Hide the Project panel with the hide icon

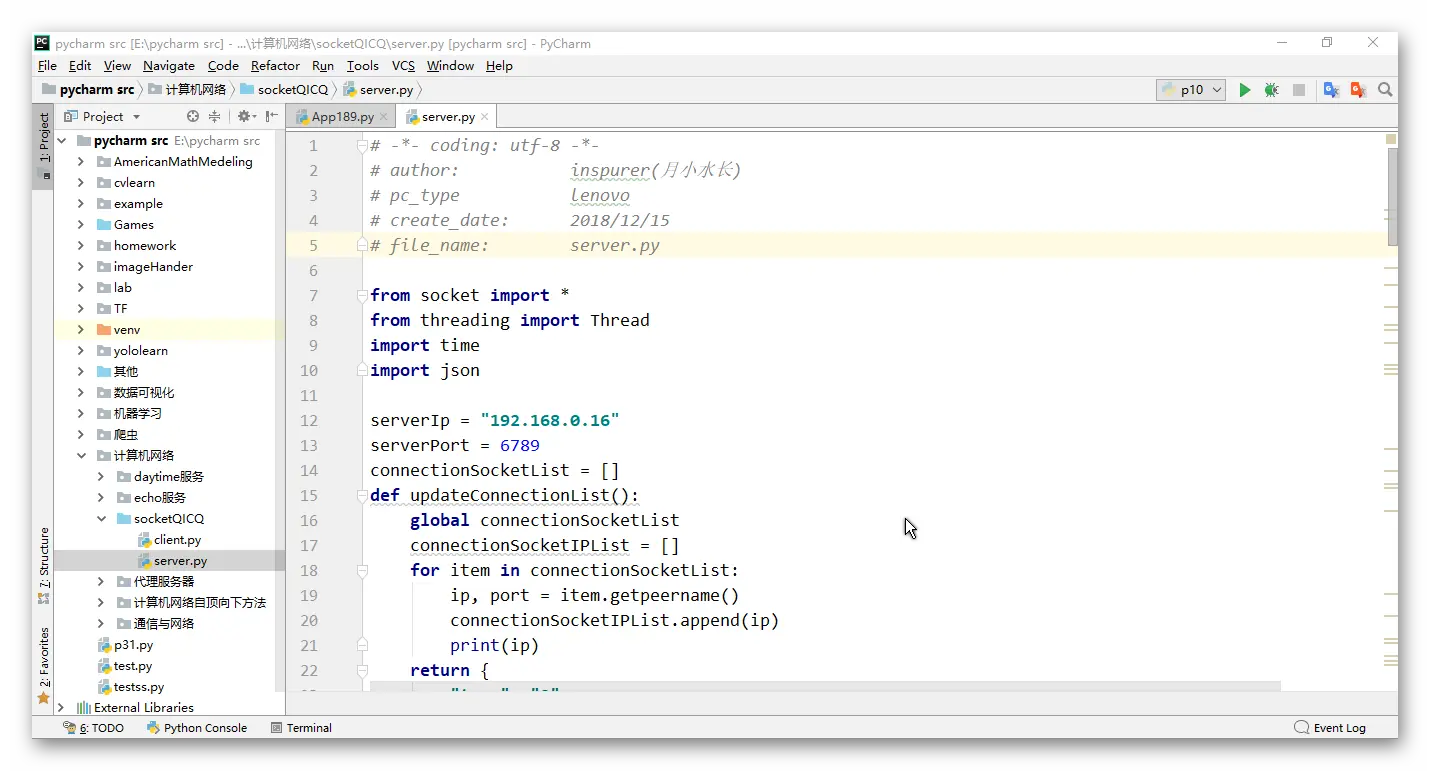point(272,117)
